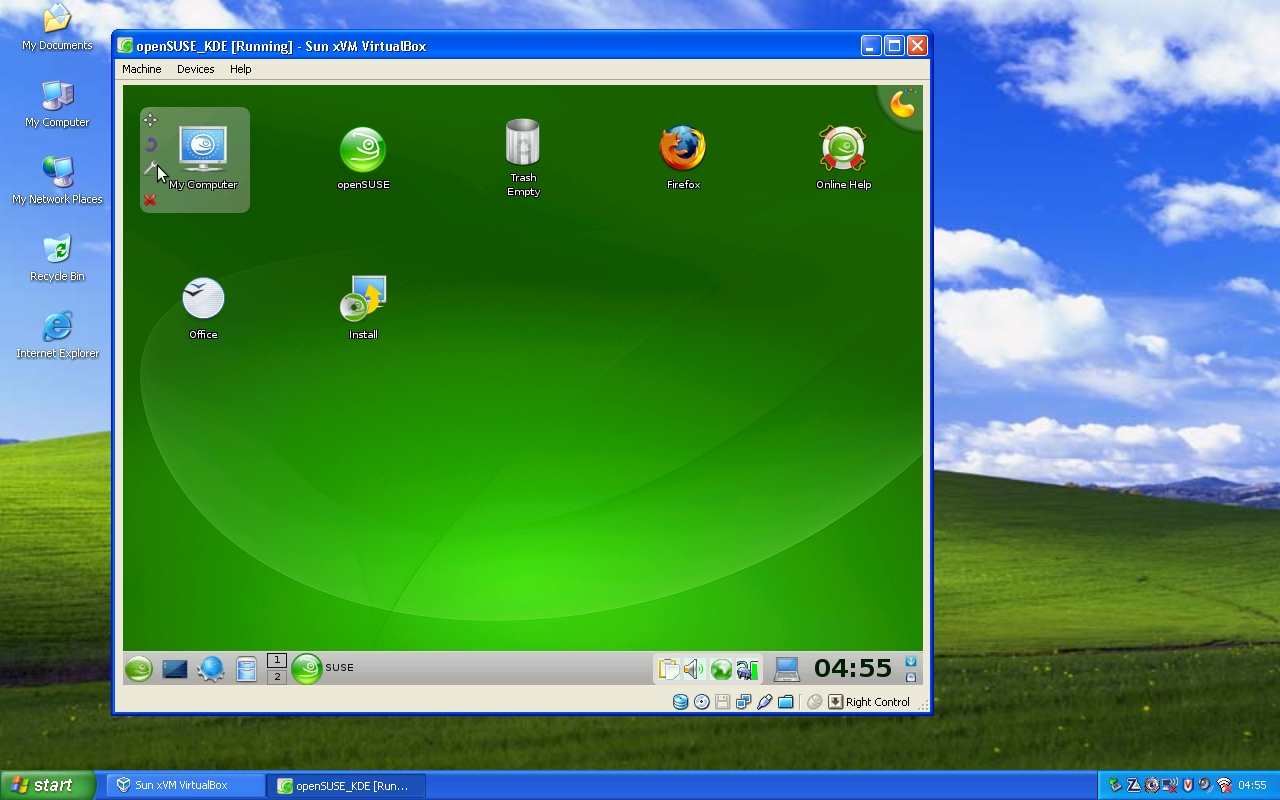Click the floppy disk status icon
Screen dimensions: 1280x800
pyautogui.click(x=723, y=702)
